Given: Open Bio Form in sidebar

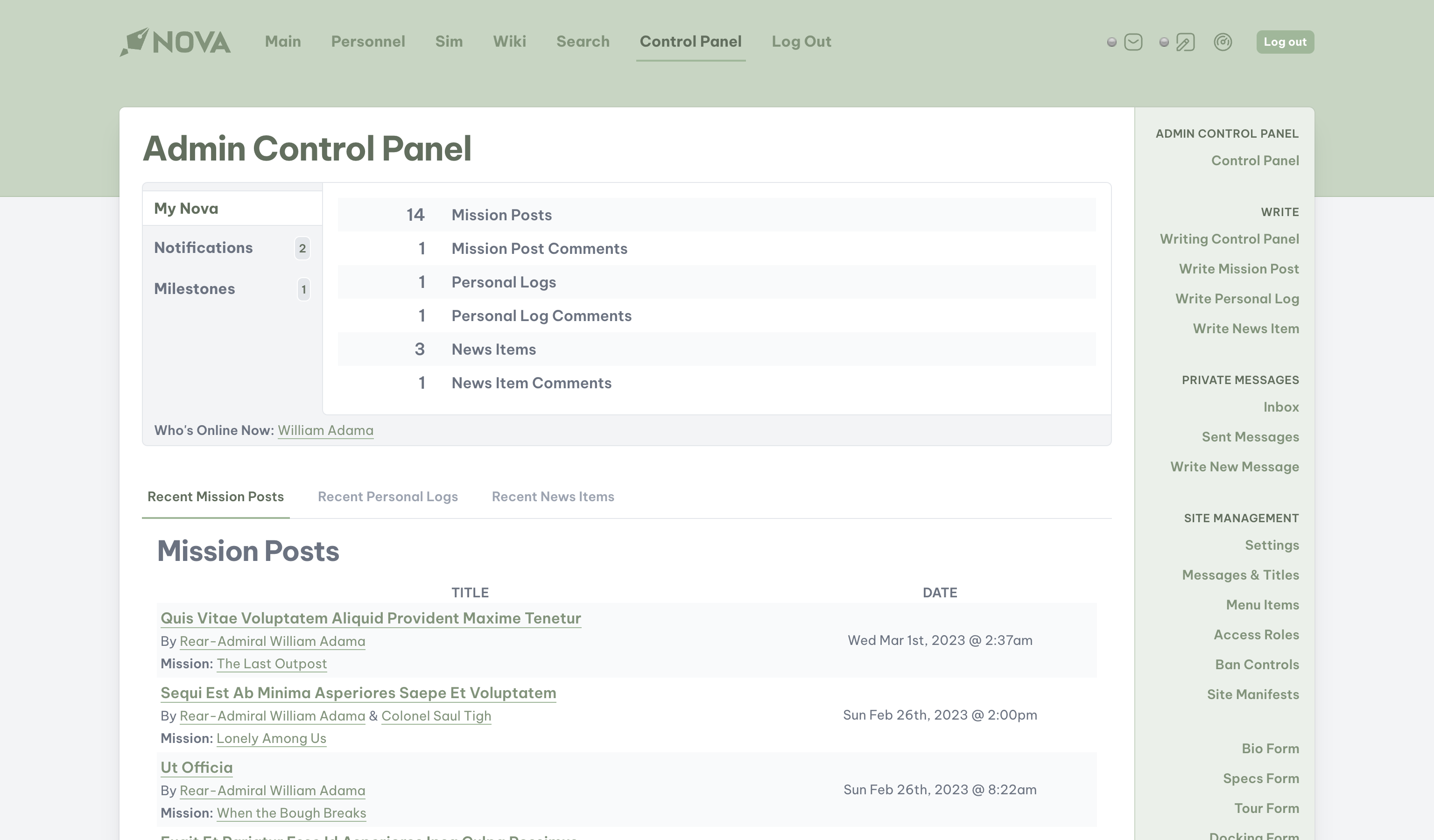Looking at the screenshot, I should (x=1270, y=749).
